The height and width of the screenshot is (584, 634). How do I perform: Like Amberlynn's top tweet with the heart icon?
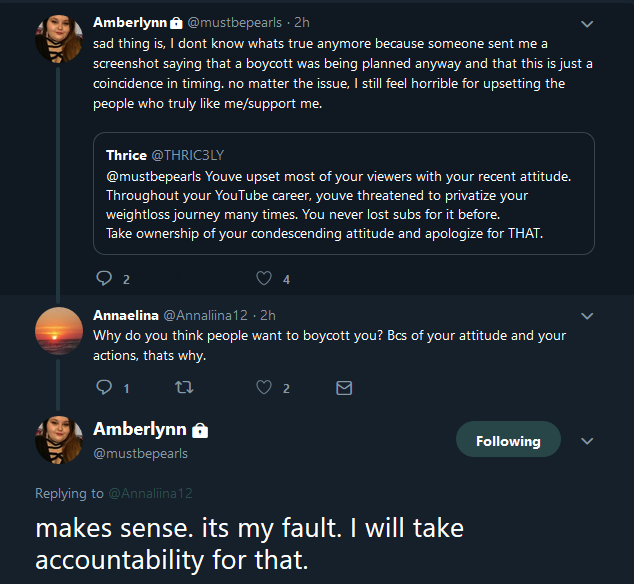[264, 278]
